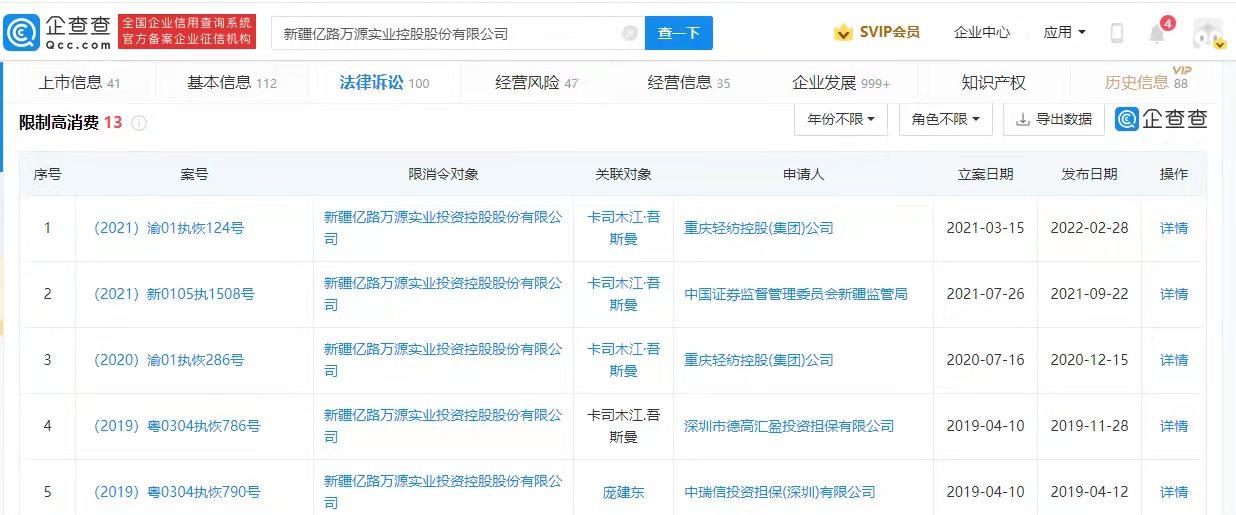The image size is (1236, 515).
Task: Open 新疆亿路万源 company link in row 1
Action: pyautogui.click(x=443, y=228)
